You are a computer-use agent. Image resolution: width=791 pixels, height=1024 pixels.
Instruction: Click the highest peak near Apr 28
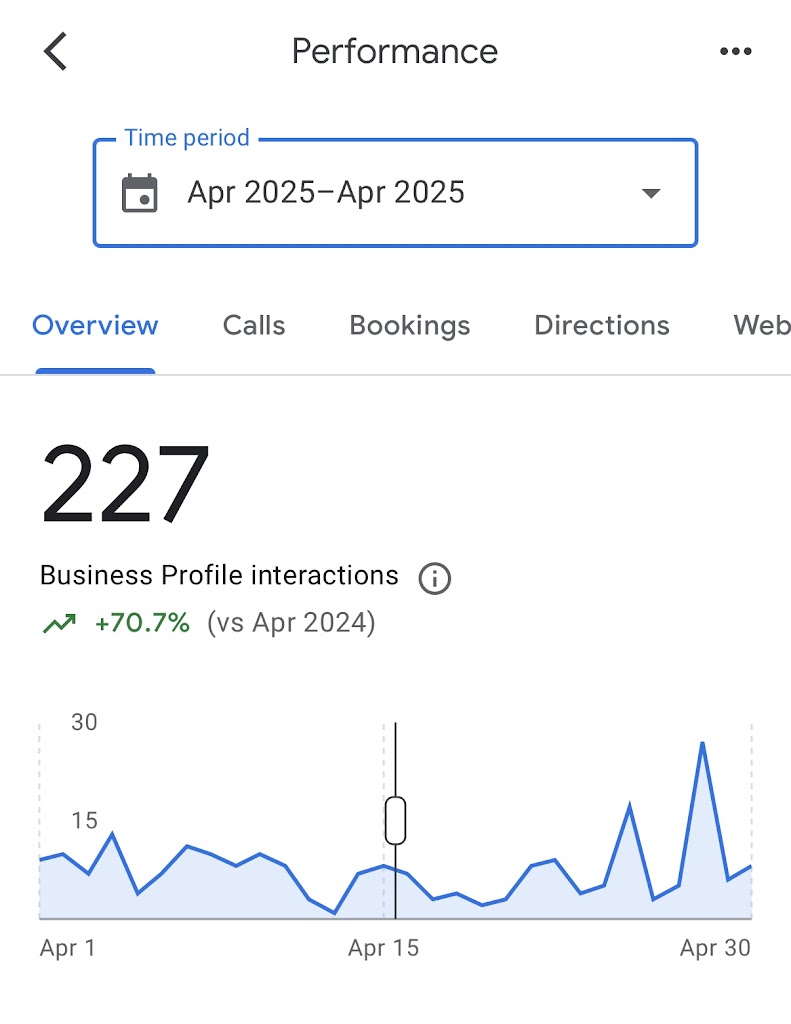coord(702,744)
